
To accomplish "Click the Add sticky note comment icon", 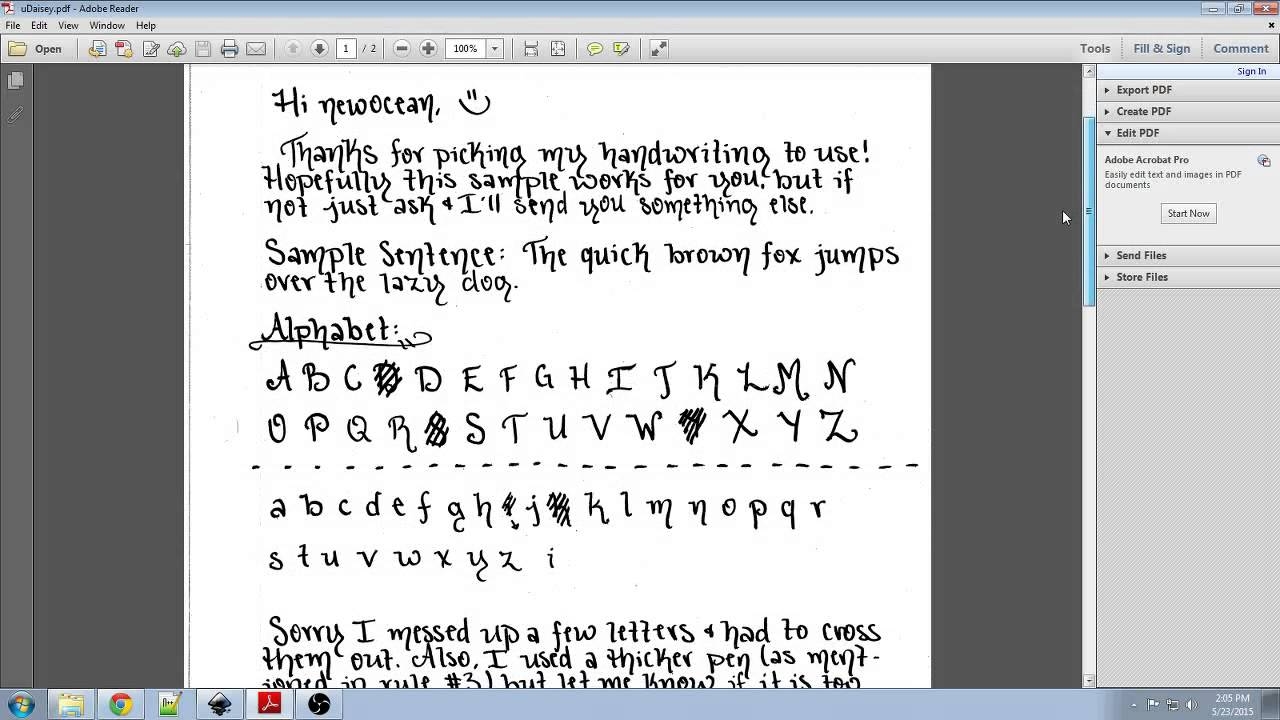I will coord(594,47).
